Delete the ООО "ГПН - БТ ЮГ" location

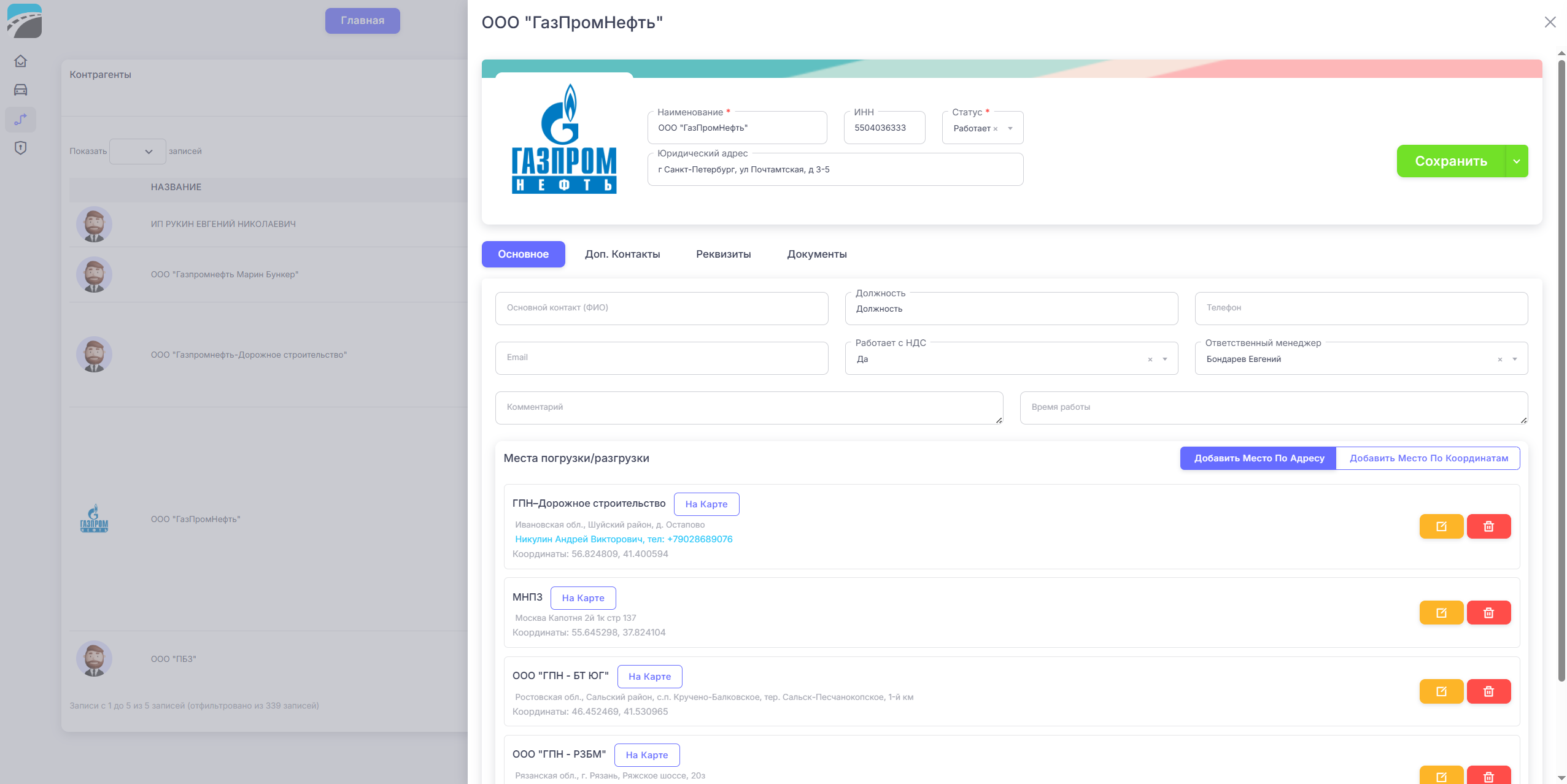(x=1488, y=691)
